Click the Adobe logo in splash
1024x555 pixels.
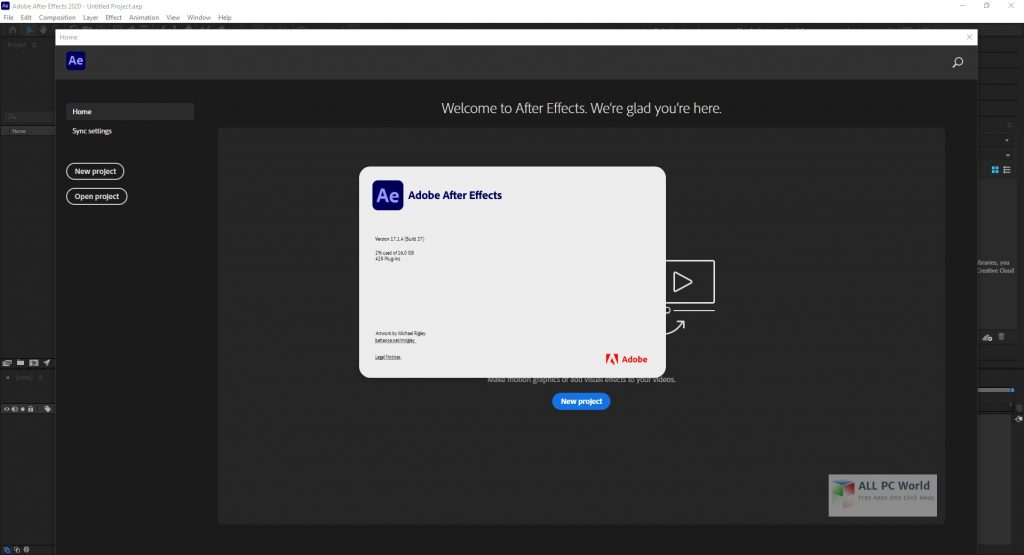tap(626, 359)
